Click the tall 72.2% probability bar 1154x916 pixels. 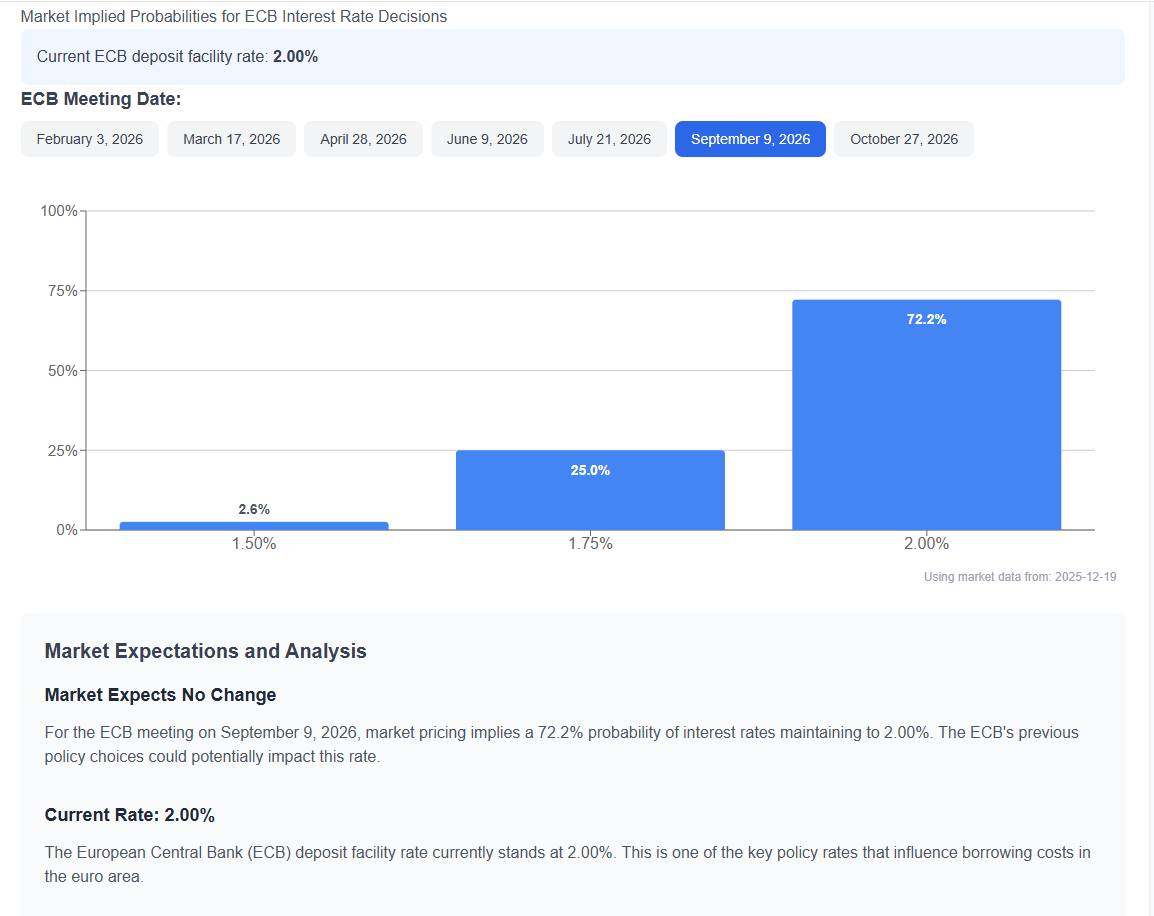coord(926,415)
